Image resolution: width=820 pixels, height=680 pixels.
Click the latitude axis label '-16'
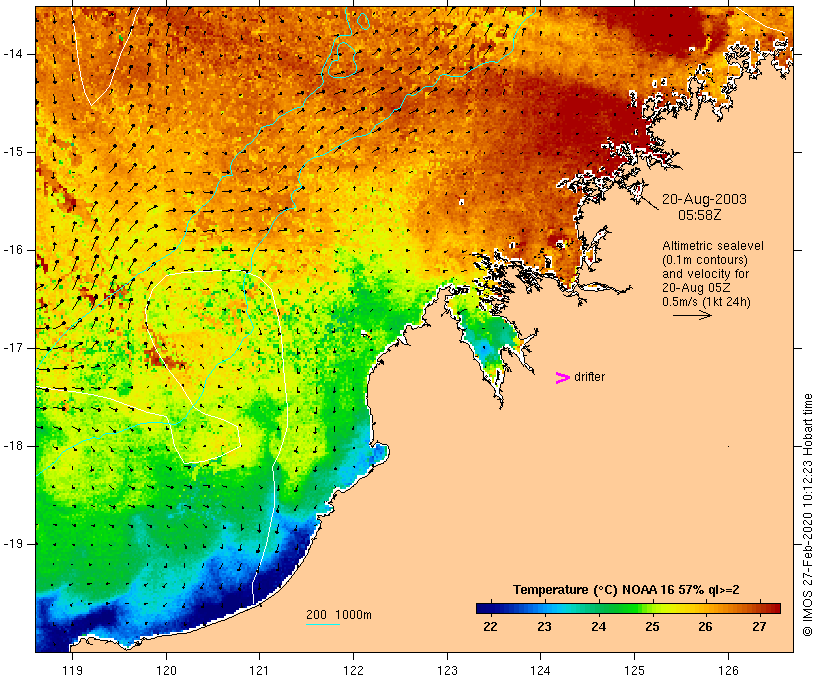tap(13, 250)
